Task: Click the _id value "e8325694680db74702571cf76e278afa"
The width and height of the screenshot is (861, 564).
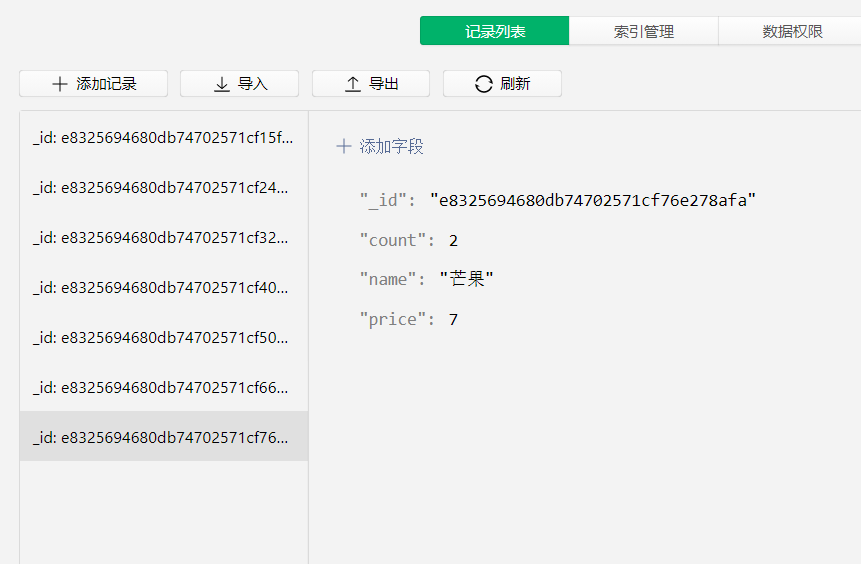Action: 593,200
